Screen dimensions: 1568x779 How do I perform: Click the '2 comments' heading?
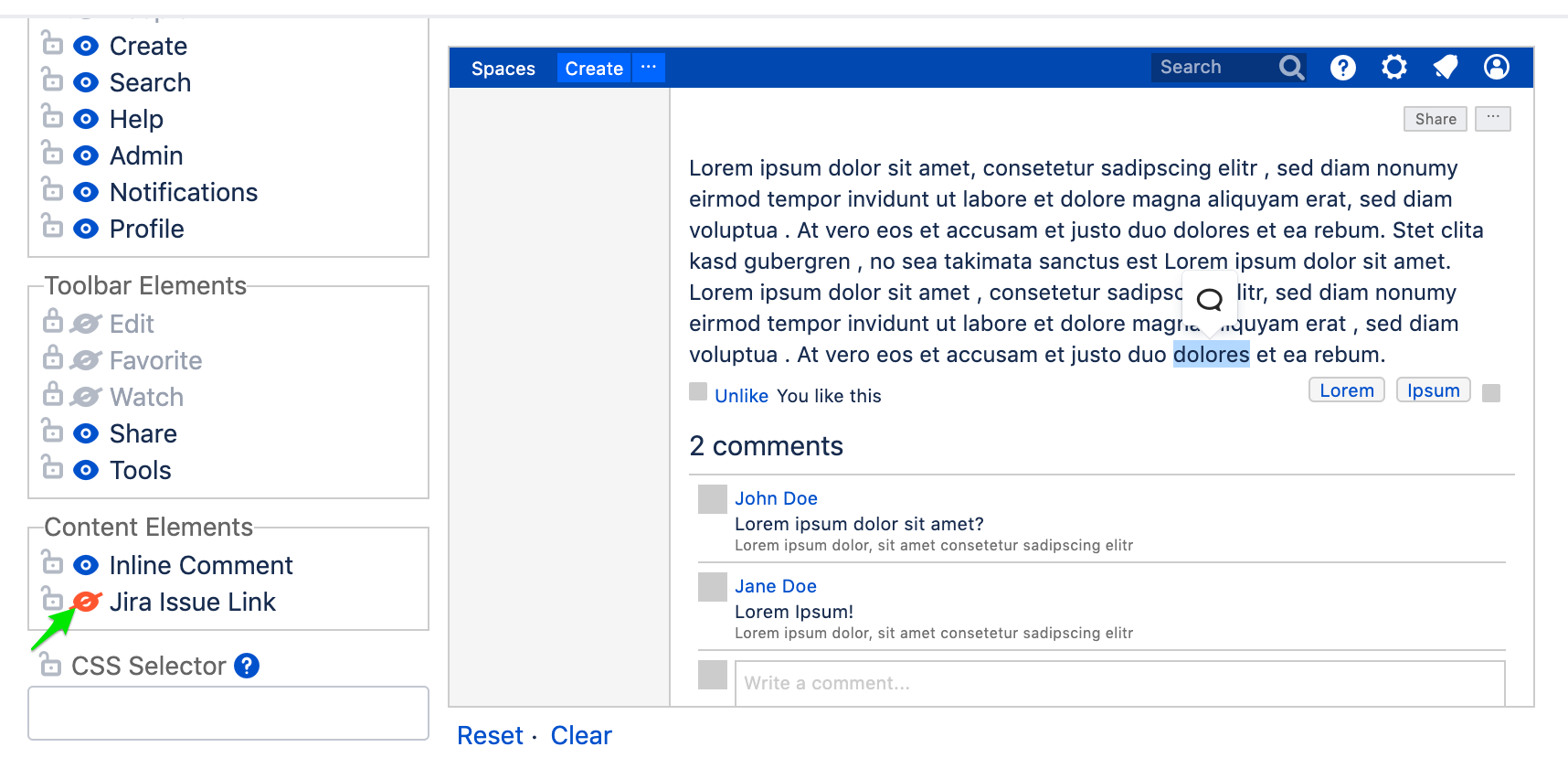coord(766,446)
